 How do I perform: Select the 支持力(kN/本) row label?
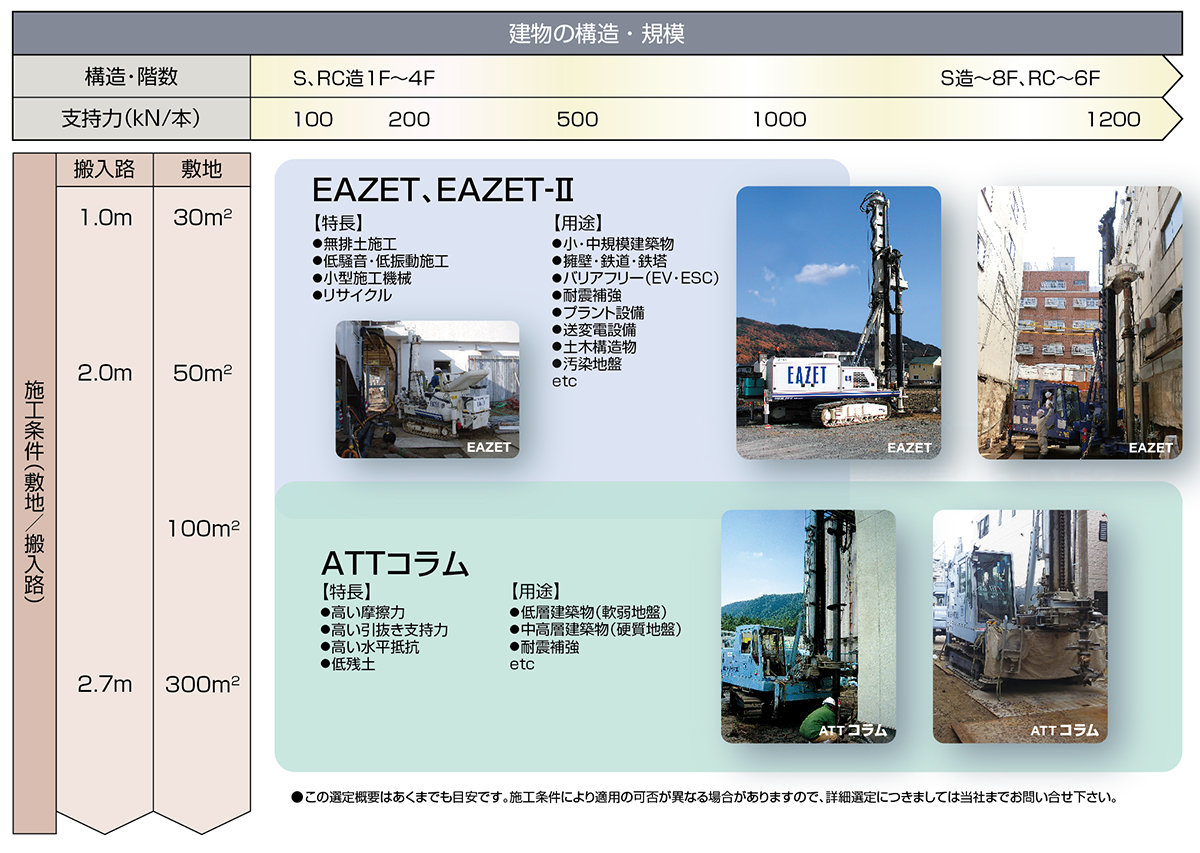coord(131,119)
